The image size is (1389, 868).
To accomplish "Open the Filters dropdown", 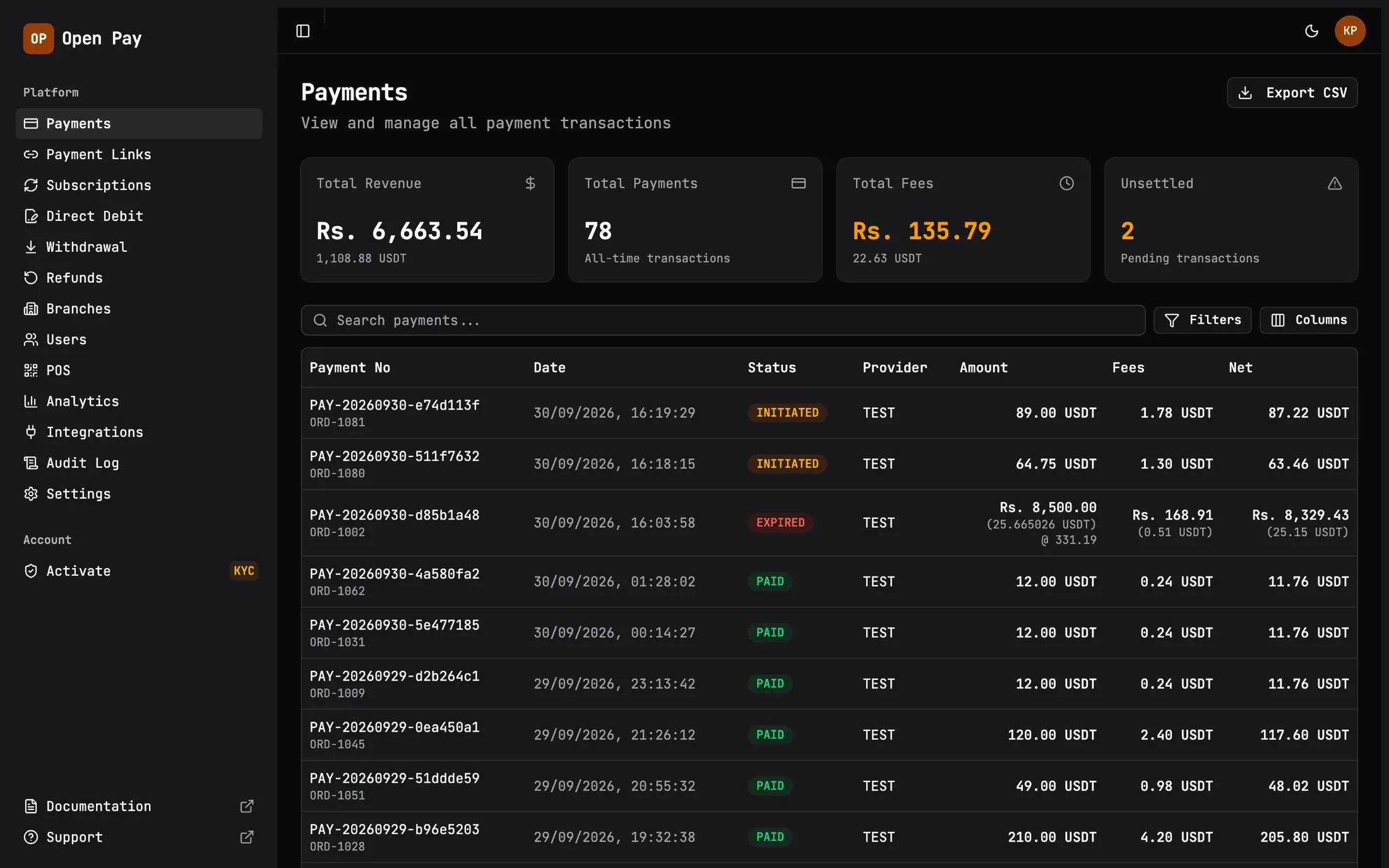I will tap(1202, 321).
